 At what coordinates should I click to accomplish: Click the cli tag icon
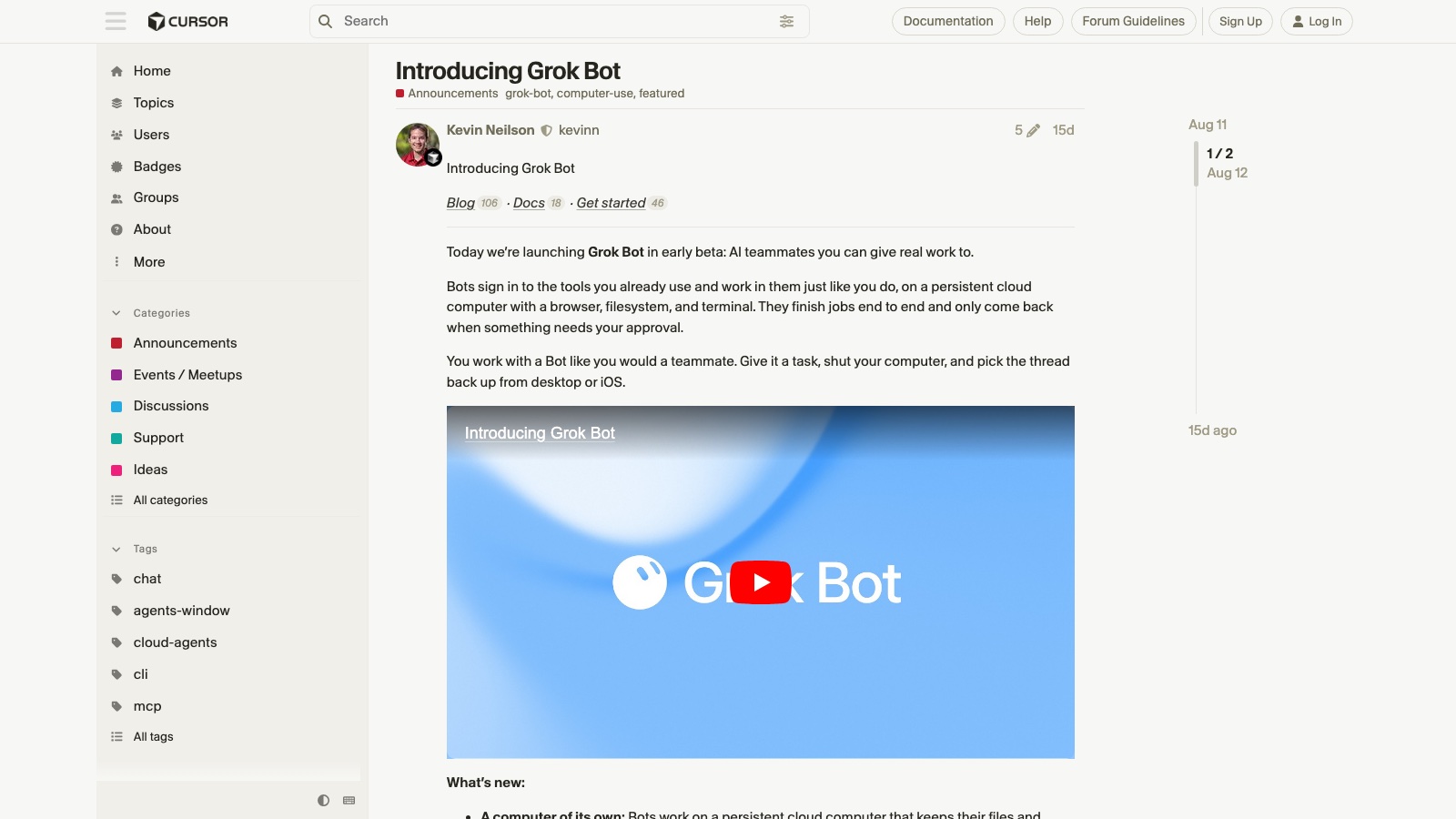click(x=116, y=674)
